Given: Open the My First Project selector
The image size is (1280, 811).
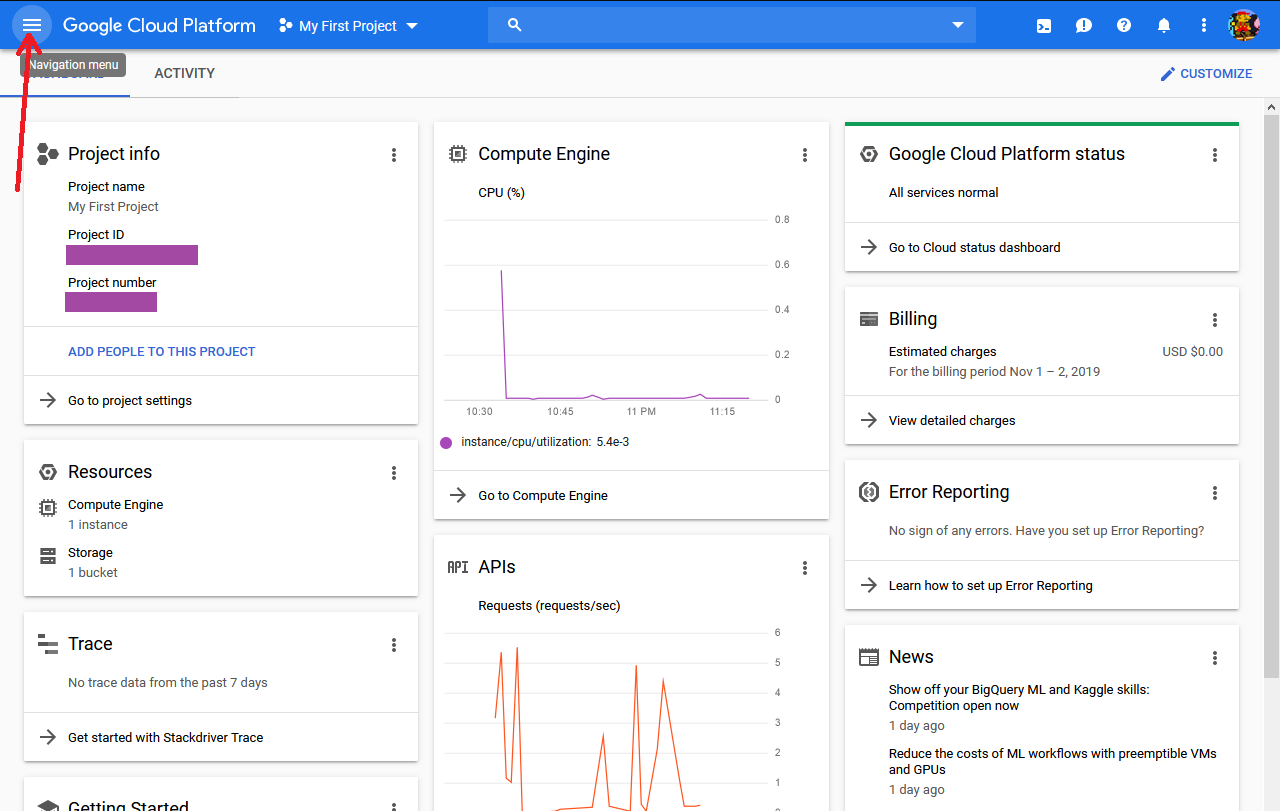Looking at the screenshot, I should (x=348, y=26).
